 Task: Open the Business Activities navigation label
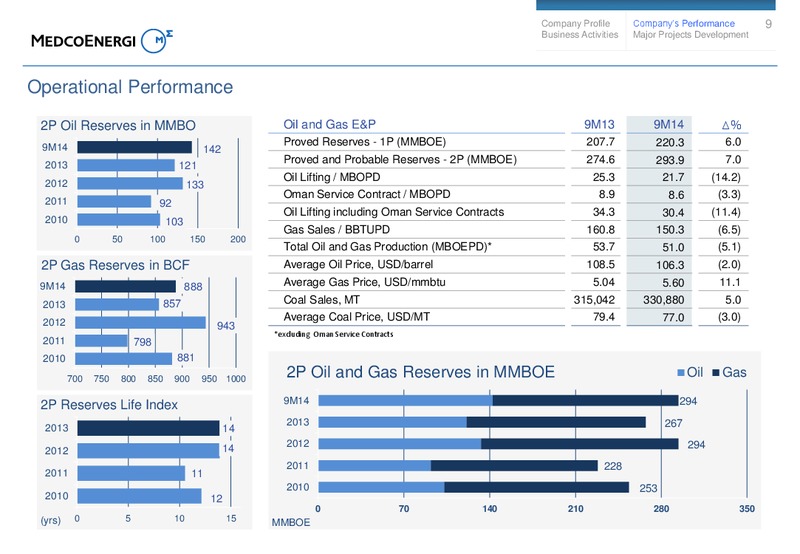(579, 35)
